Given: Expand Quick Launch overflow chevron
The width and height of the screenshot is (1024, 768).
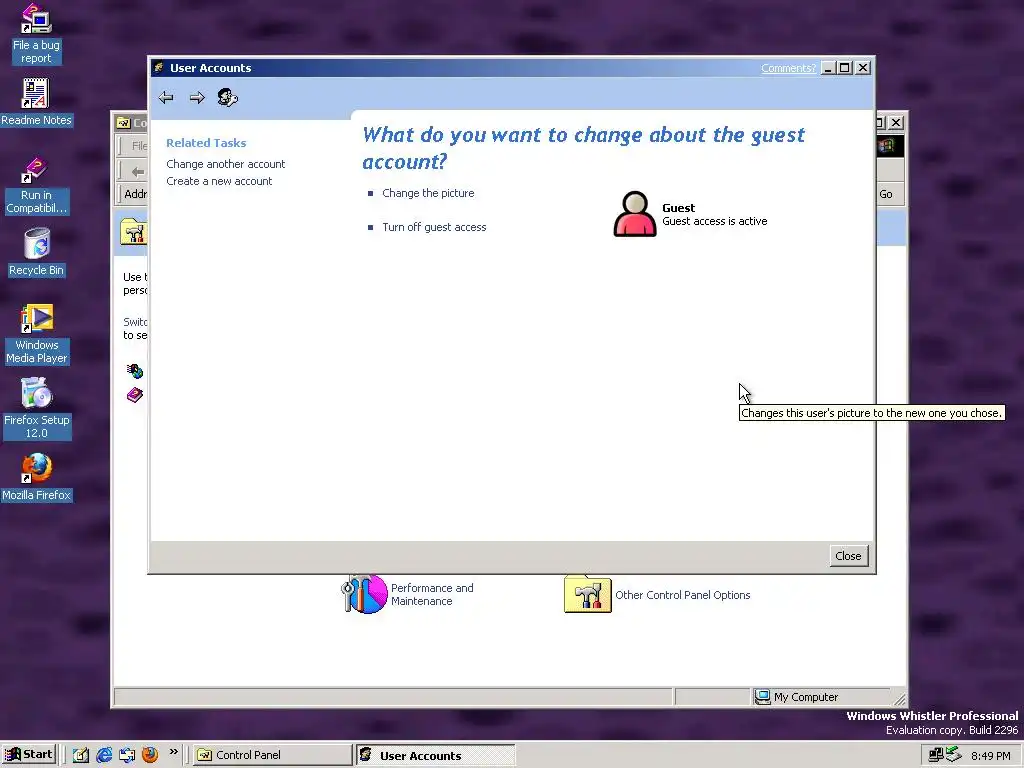Looking at the screenshot, I should click(x=174, y=752).
